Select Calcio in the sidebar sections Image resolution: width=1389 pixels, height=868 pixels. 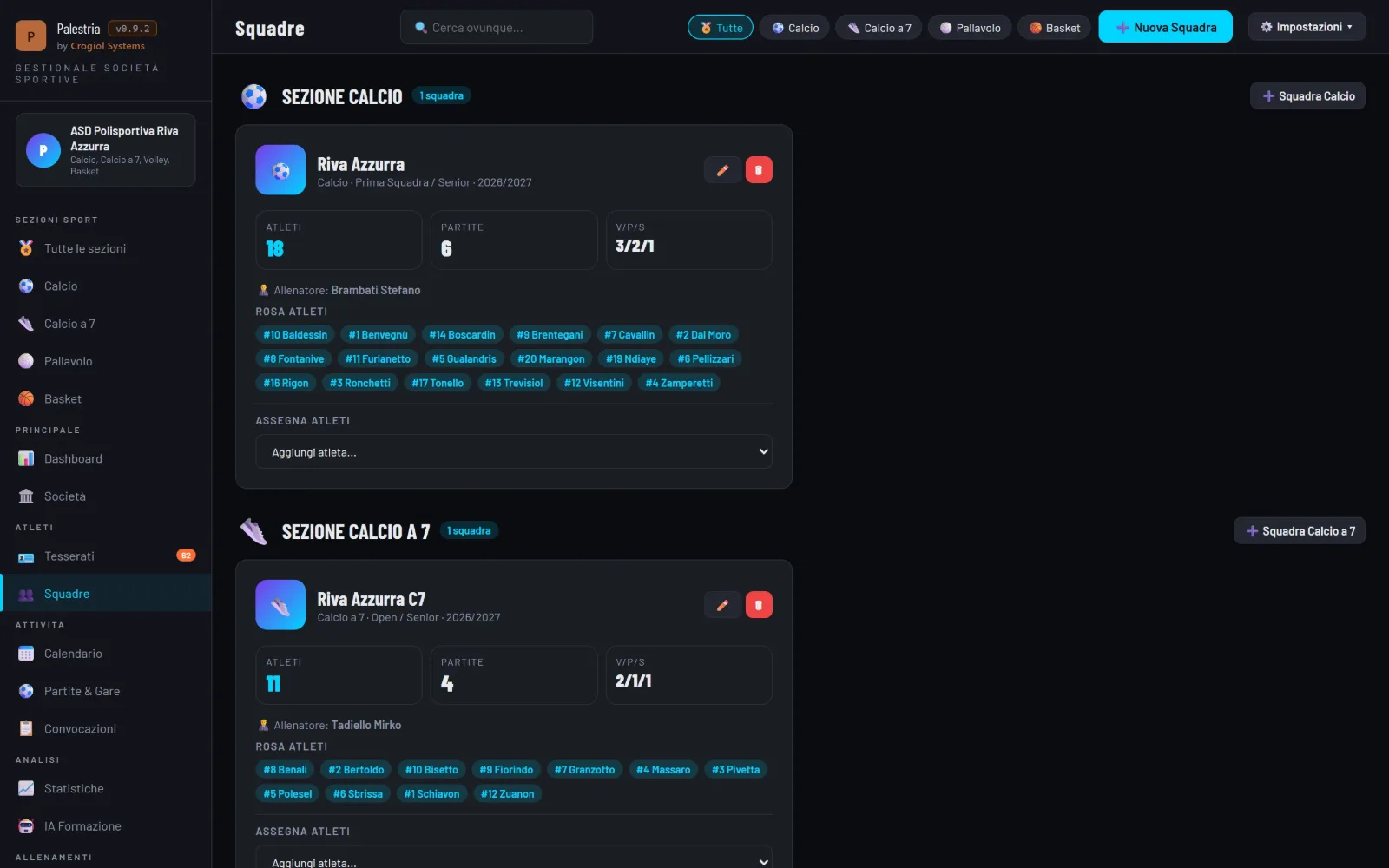pos(106,286)
